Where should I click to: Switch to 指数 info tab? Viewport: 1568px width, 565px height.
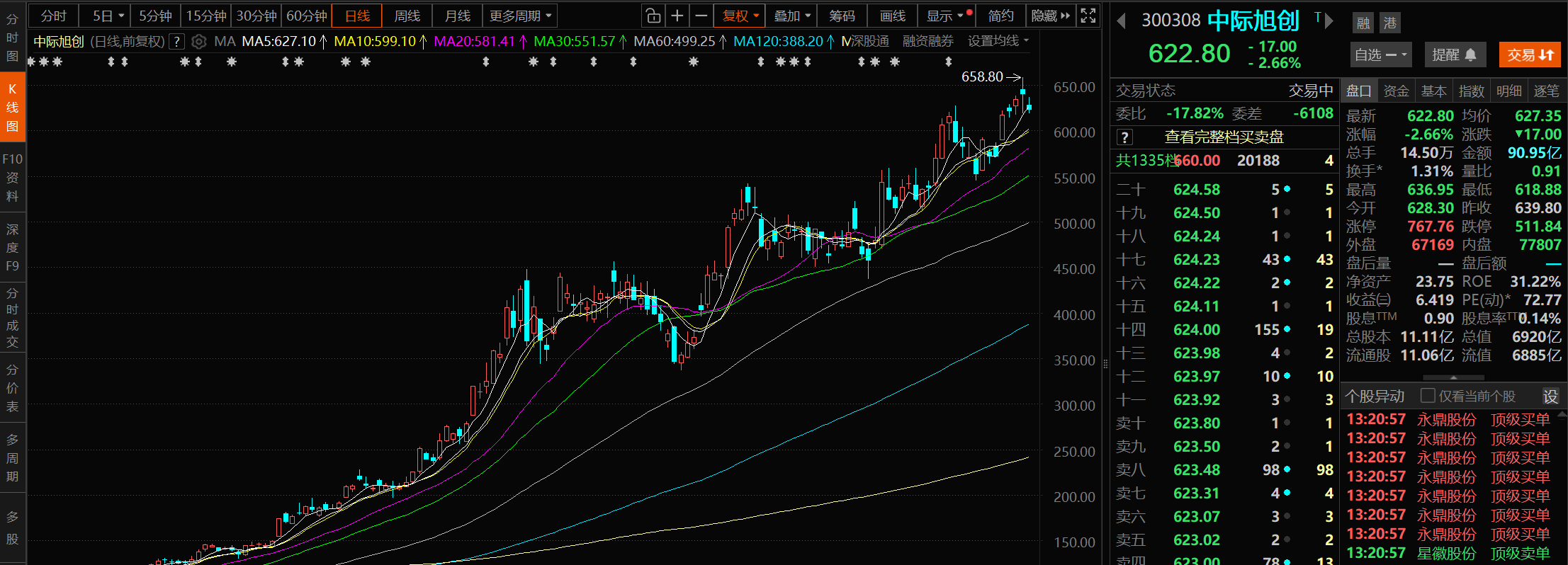coord(1471,91)
